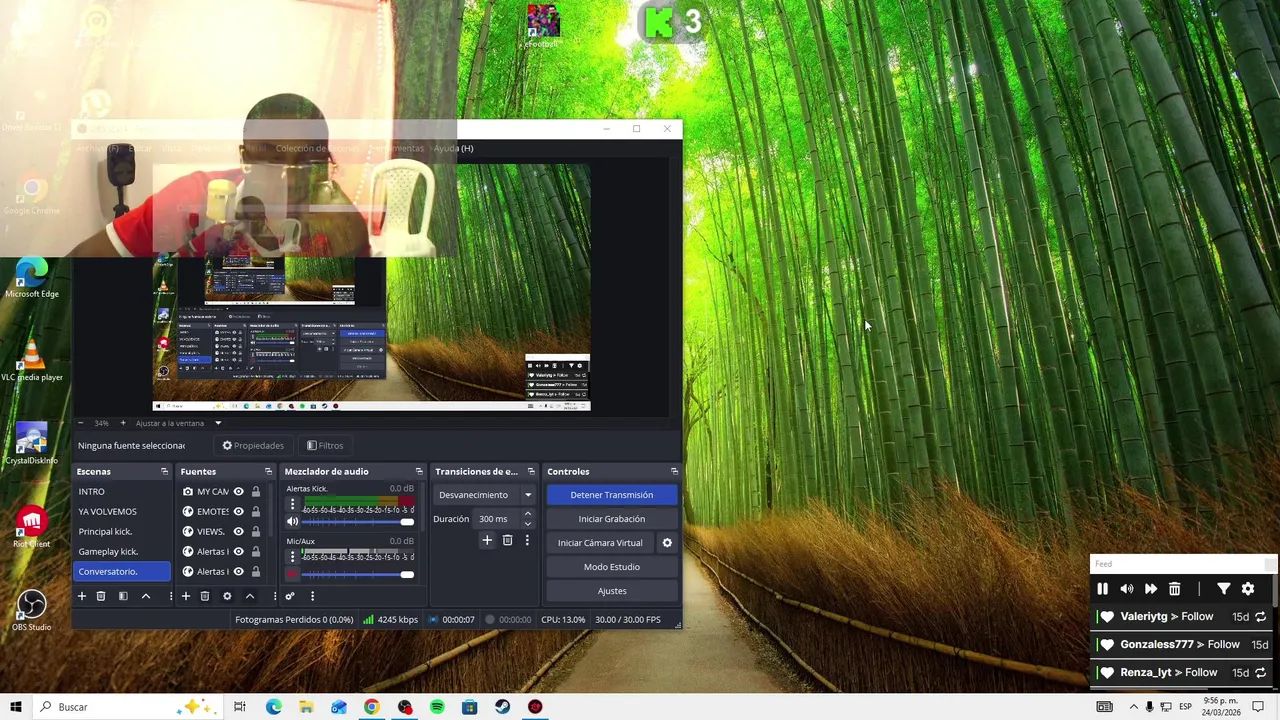Select the Conversatorio. scene
This screenshot has width=1280, height=720.
[x=123, y=572]
